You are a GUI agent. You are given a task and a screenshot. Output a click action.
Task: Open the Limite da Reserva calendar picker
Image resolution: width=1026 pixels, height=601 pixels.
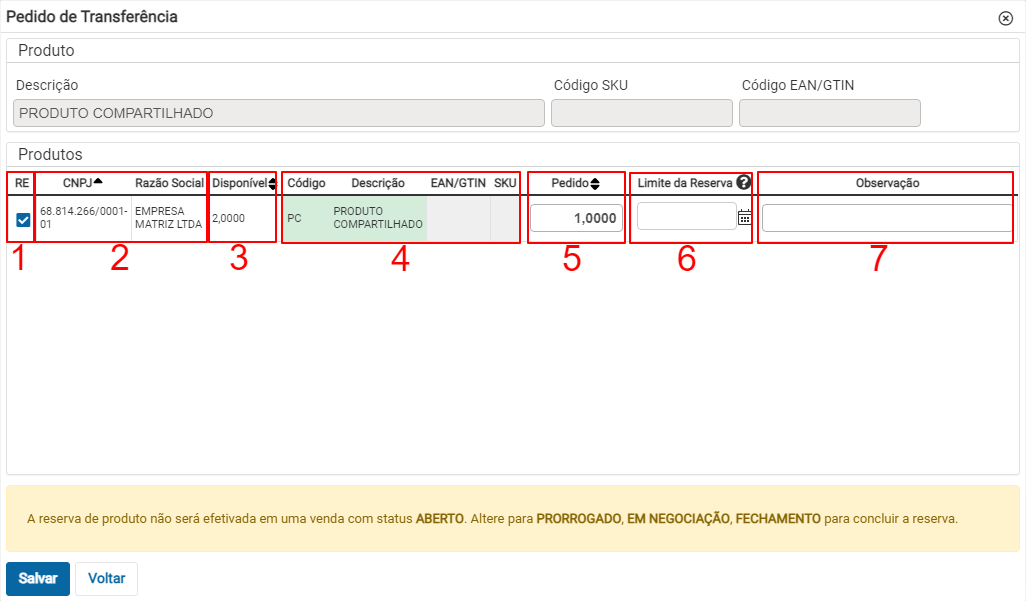click(745, 217)
